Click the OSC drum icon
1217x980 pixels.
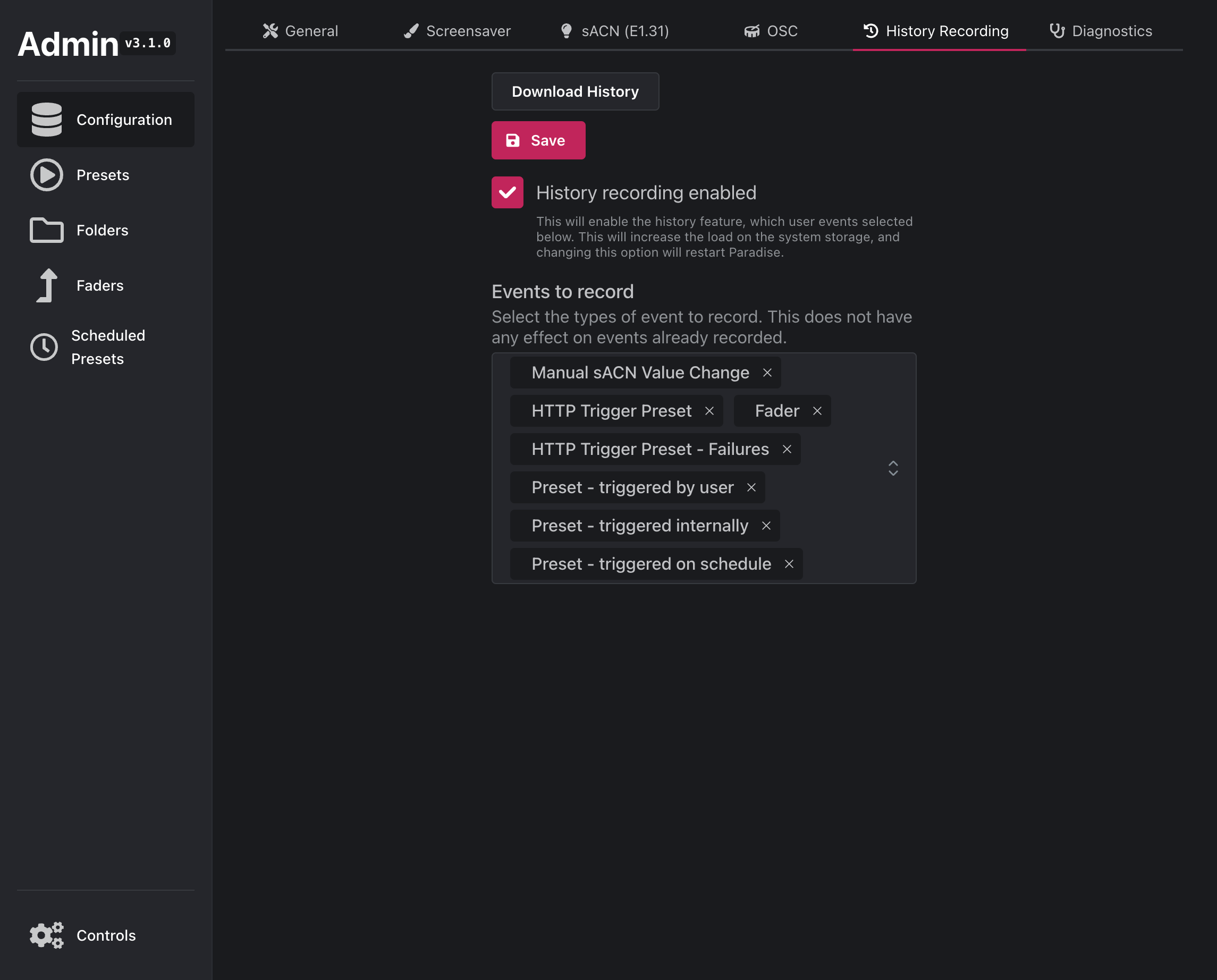point(752,31)
